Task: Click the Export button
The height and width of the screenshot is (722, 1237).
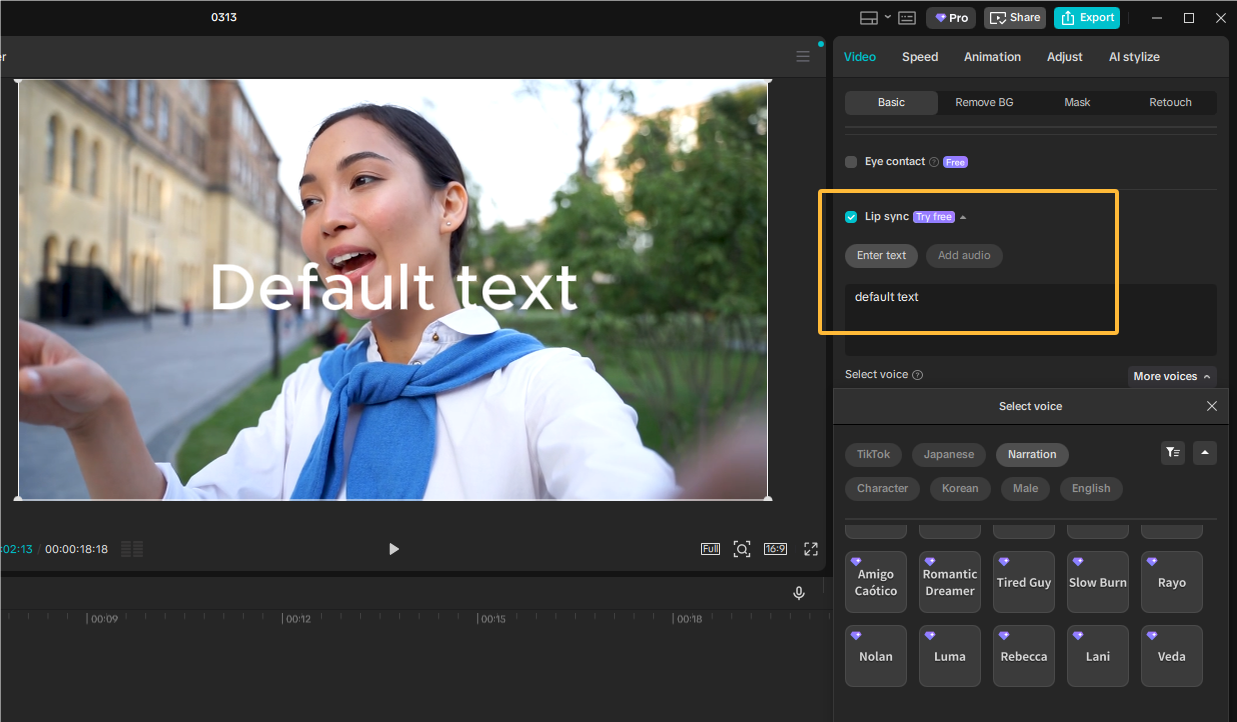Action: pos(1087,18)
